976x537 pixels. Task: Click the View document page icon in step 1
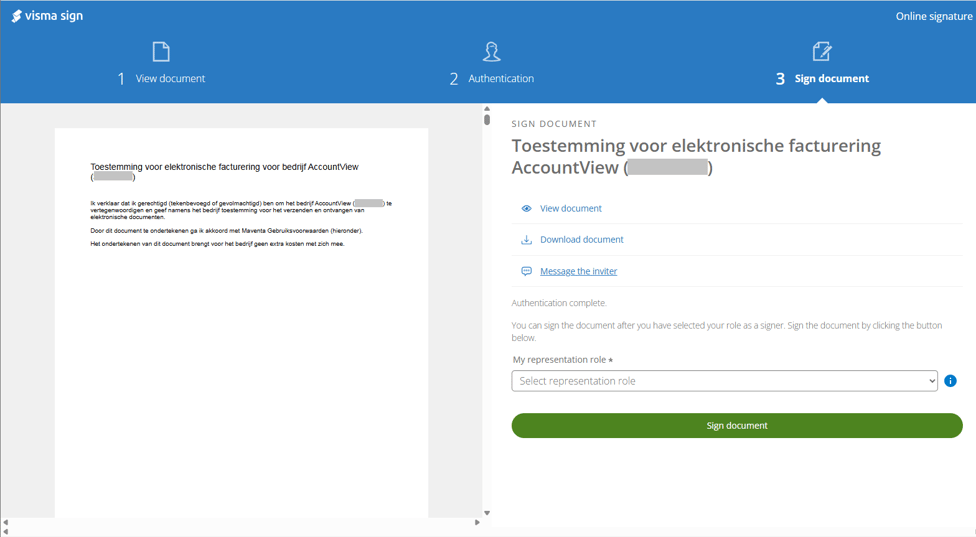coord(161,51)
